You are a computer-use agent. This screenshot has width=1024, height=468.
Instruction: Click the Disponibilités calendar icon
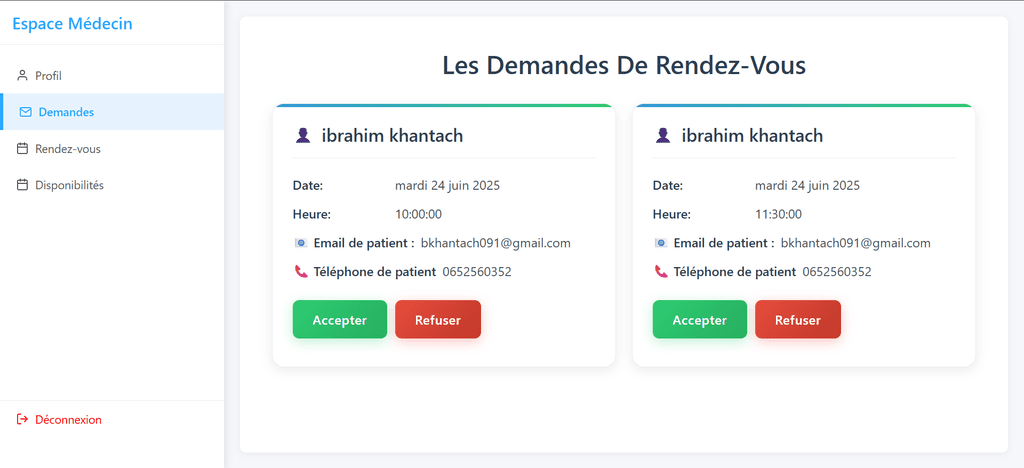point(22,185)
